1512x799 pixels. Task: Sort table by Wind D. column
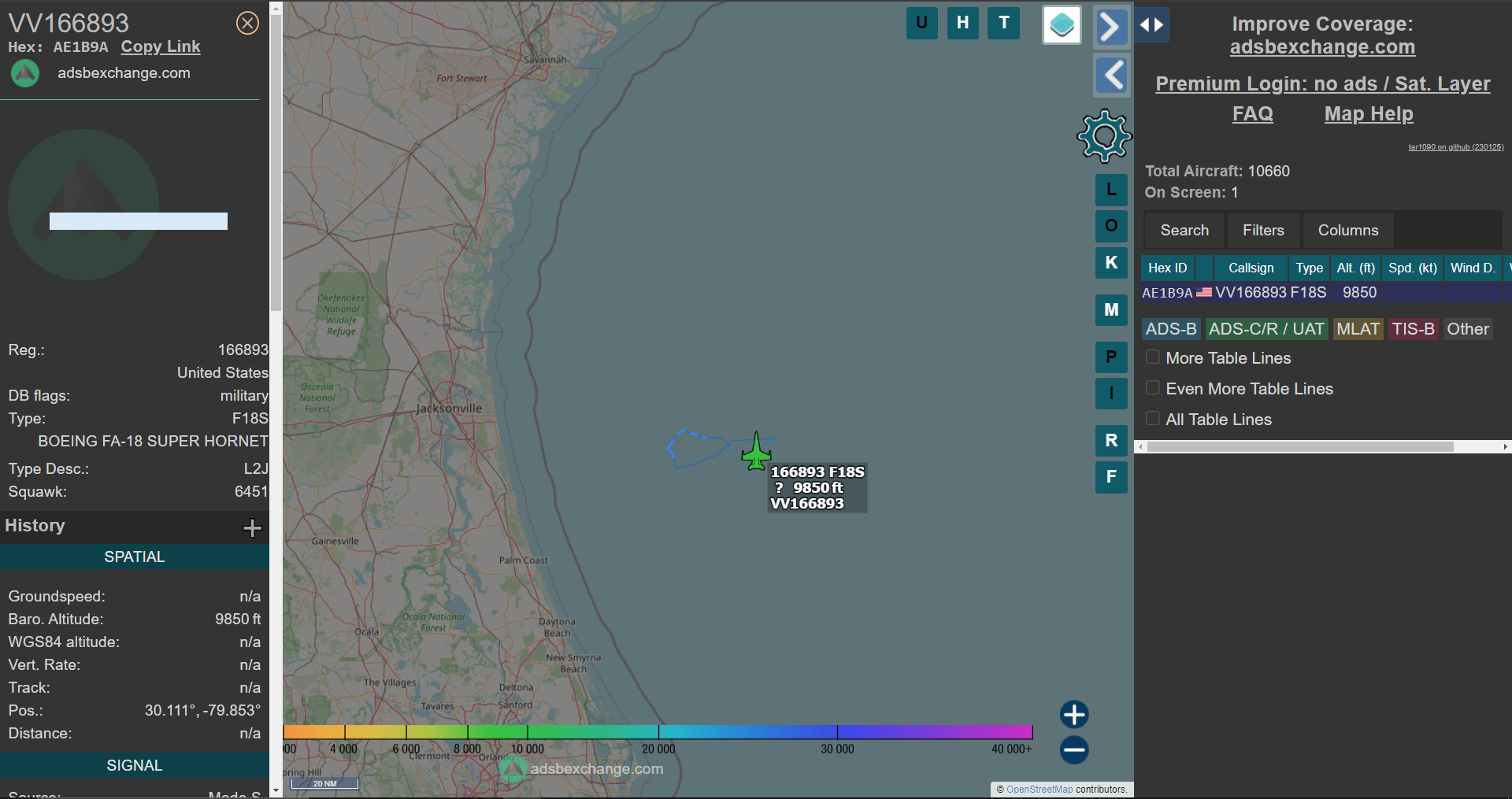[1473, 268]
